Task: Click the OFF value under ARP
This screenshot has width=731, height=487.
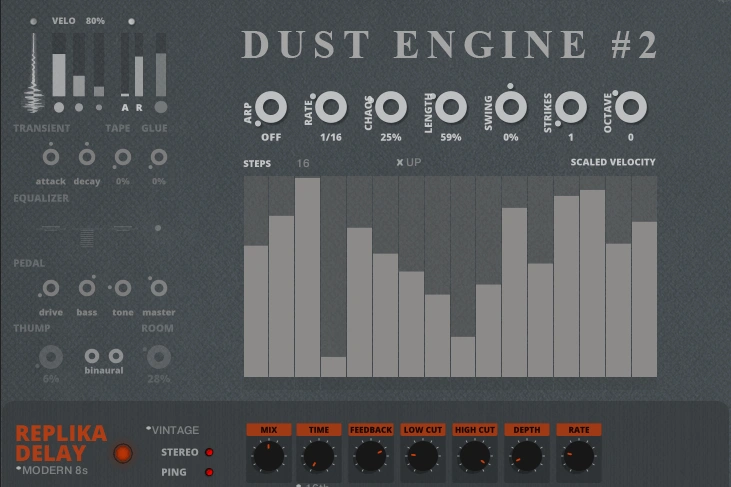Action: [271, 137]
